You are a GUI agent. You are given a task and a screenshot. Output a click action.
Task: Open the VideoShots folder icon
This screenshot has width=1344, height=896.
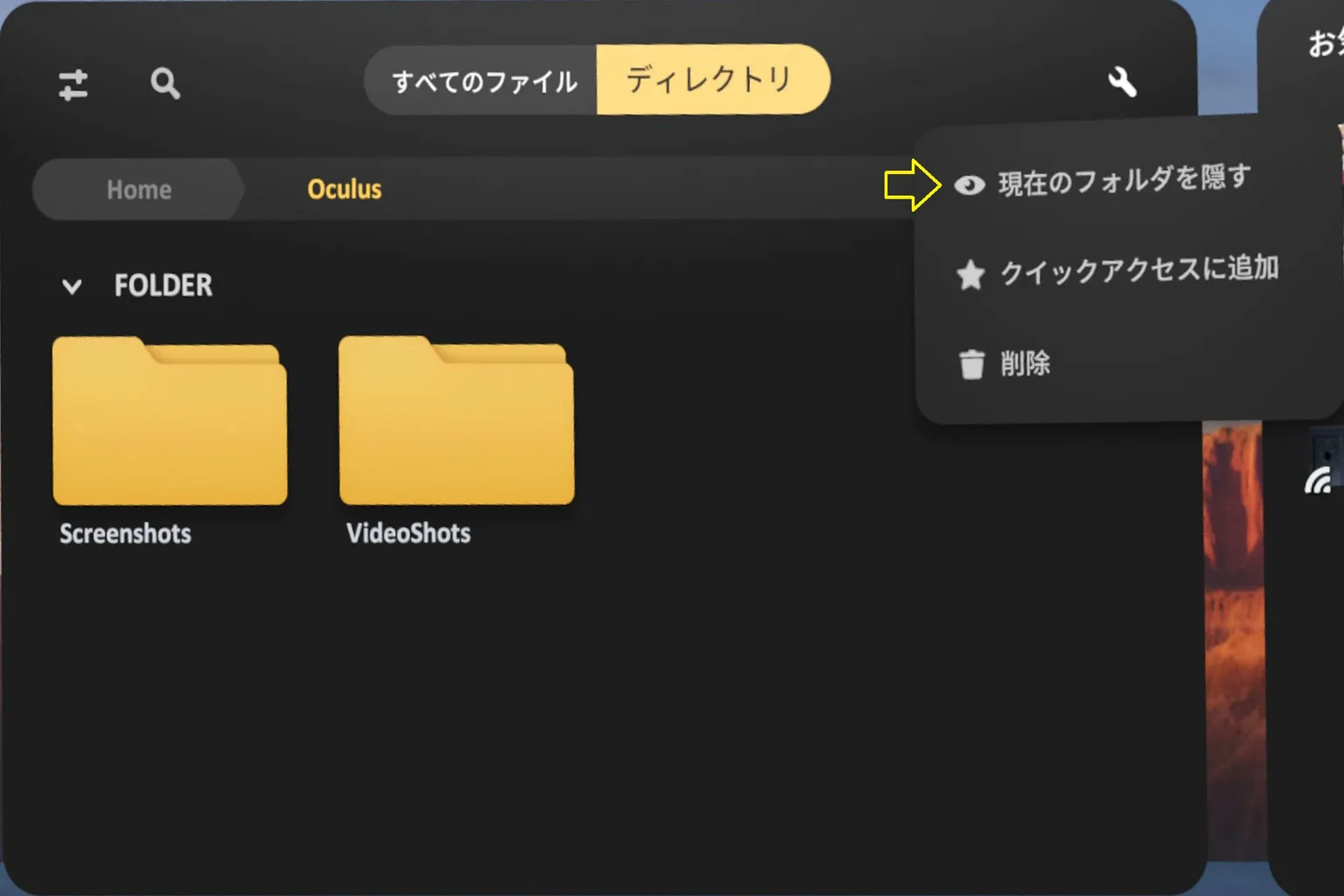(x=456, y=421)
